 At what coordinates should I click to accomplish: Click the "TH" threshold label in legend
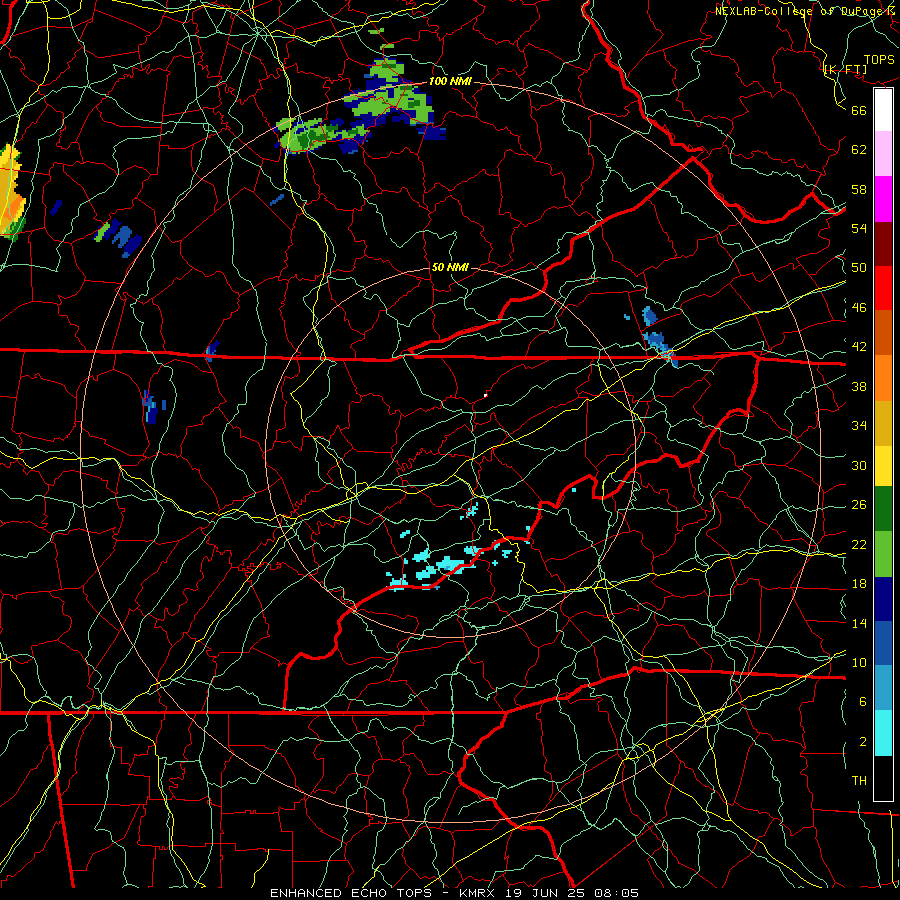[x=859, y=781]
